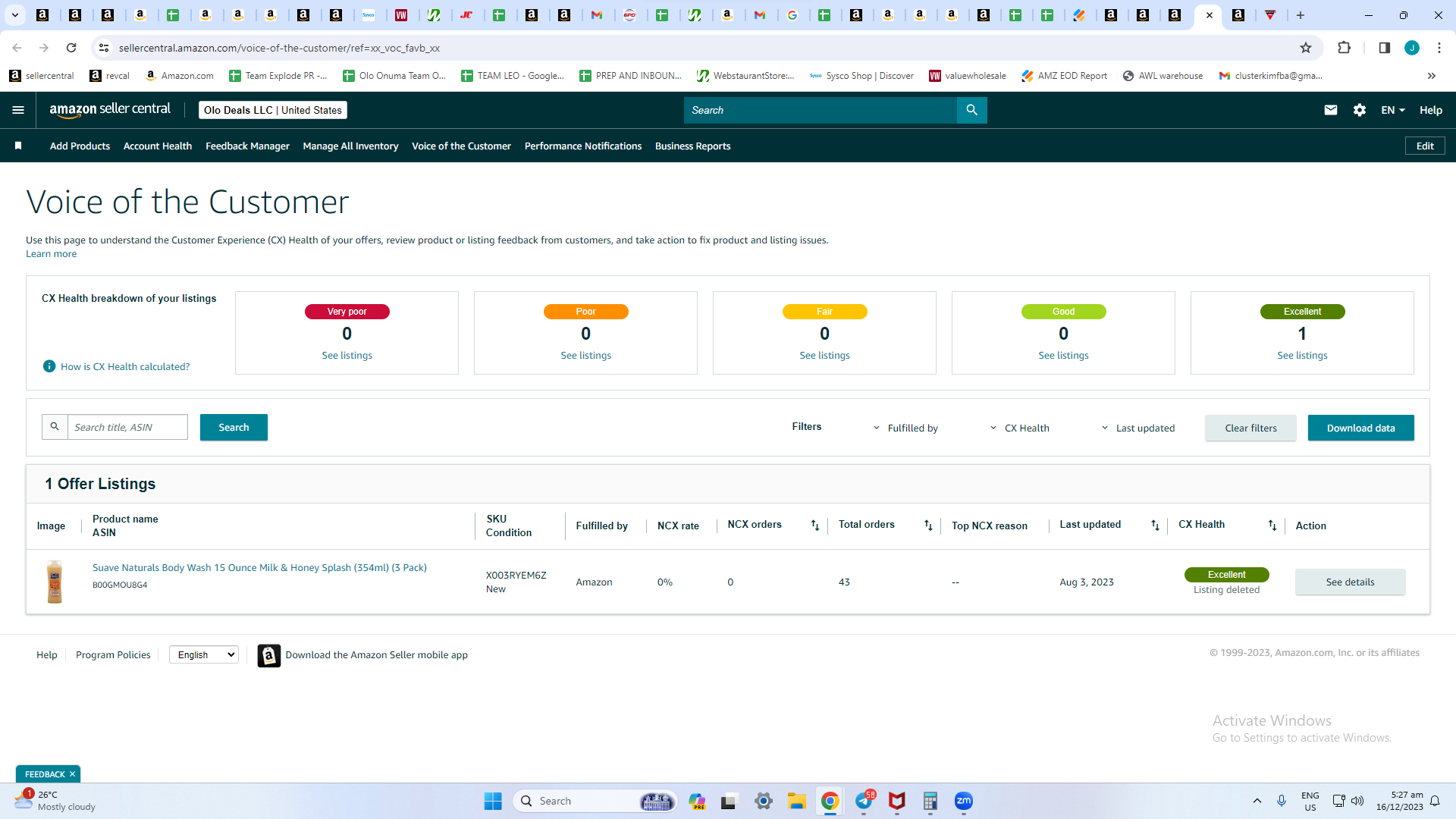
Task: Open the Help link in the header
Action: (1431, 110)
